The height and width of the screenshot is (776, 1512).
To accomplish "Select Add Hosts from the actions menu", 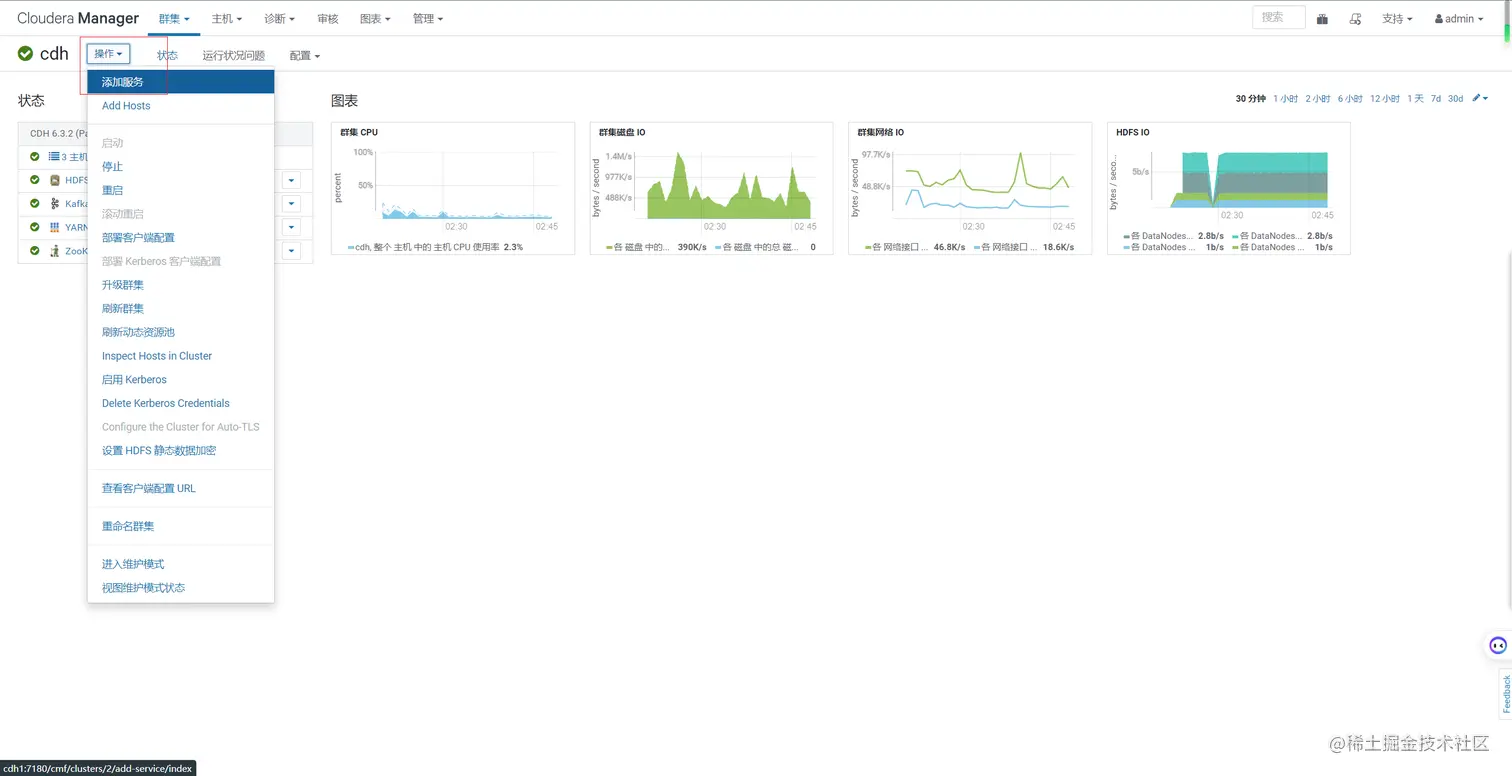I will (x=181, y=106).
